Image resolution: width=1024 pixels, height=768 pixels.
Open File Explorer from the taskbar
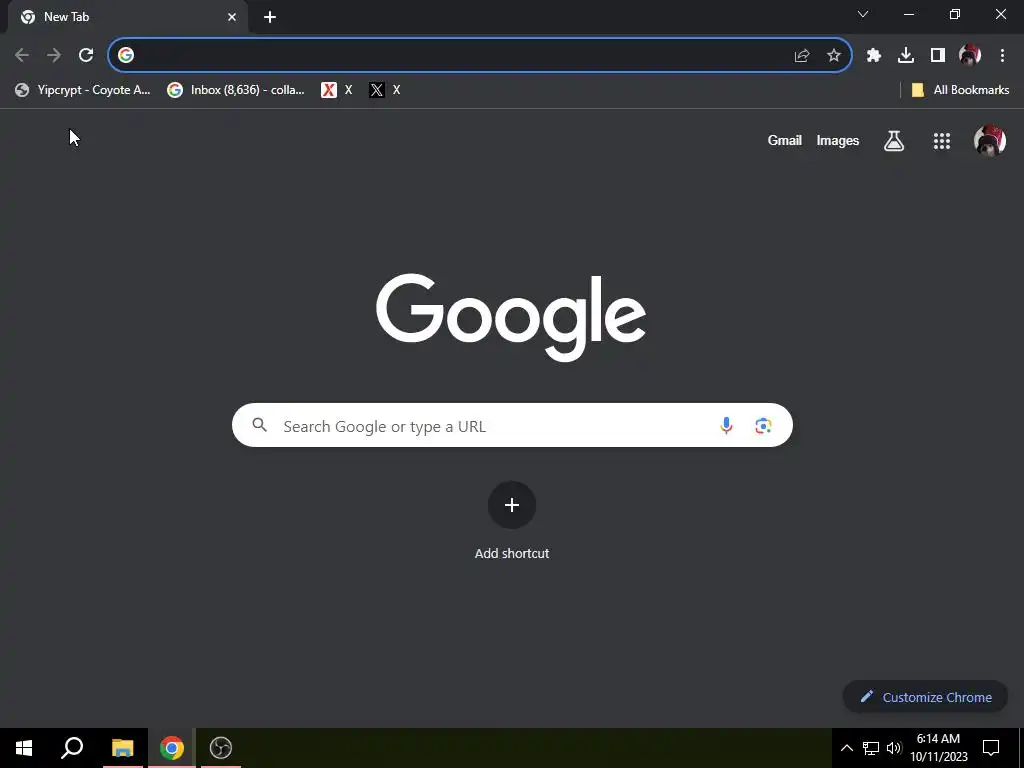(x=123, y=748)
